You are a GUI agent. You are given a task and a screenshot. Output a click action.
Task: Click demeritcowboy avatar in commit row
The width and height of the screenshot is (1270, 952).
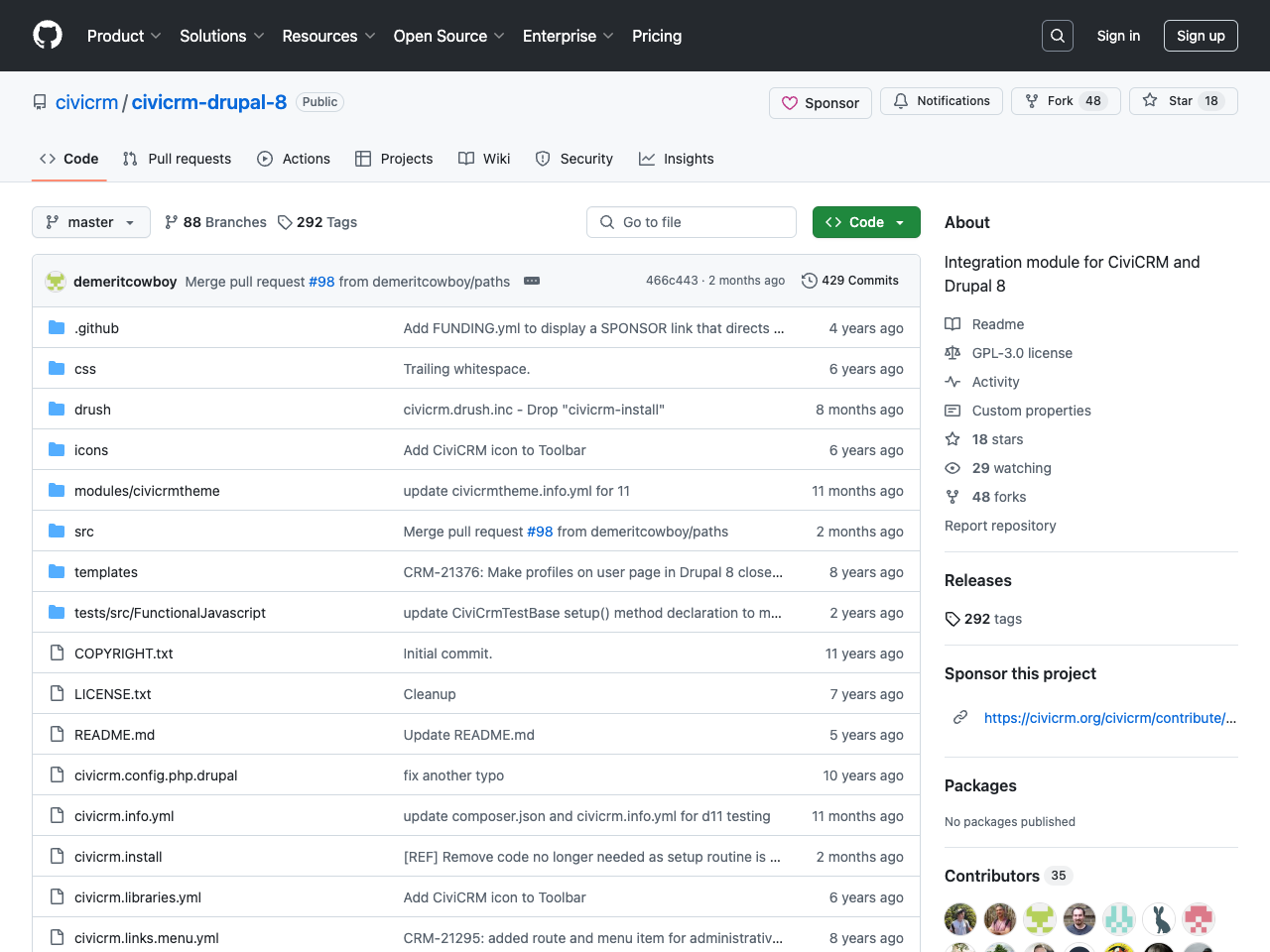coord(56,281)
